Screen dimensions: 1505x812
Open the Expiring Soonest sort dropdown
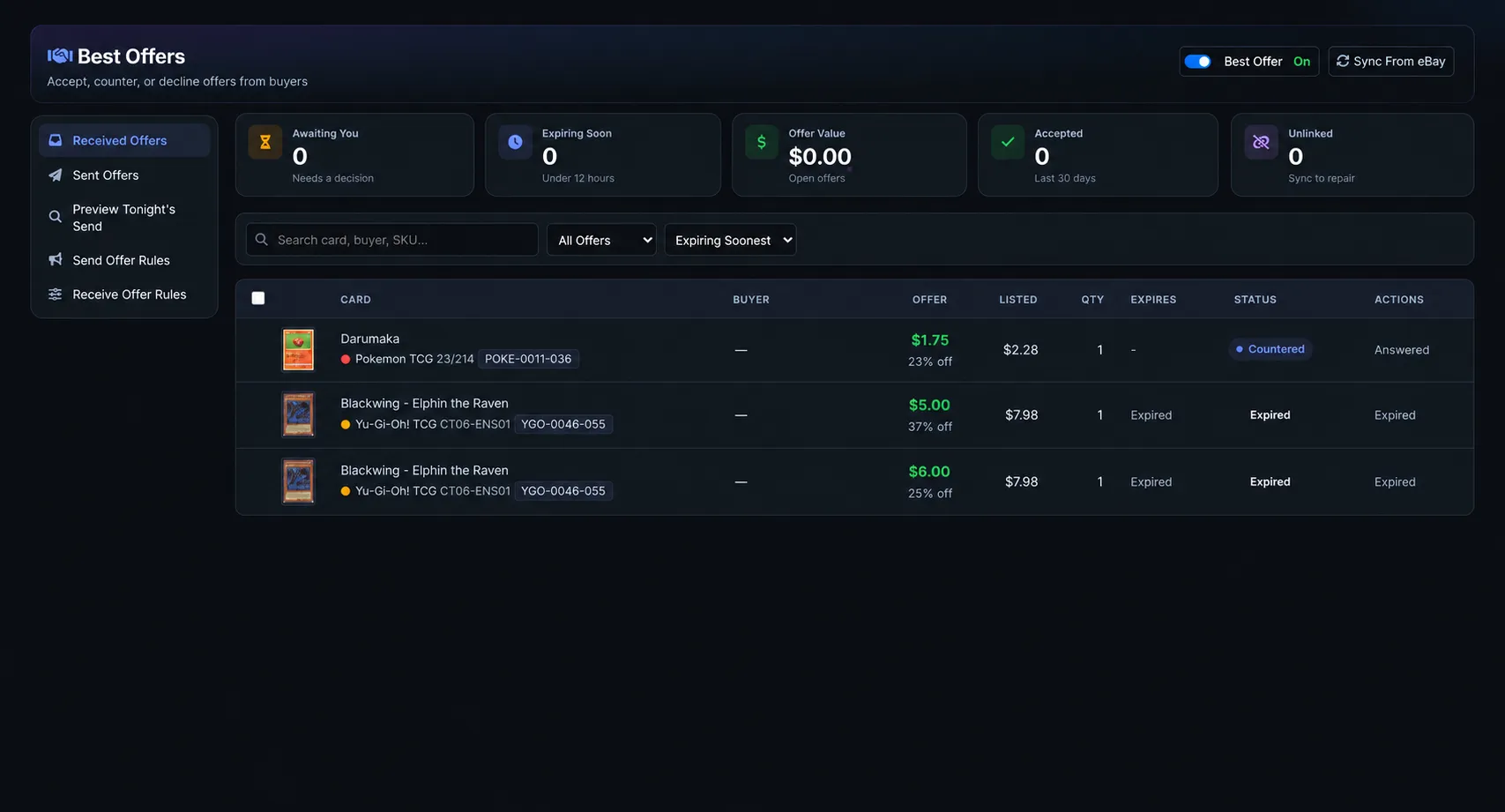[x=730, y=240]
